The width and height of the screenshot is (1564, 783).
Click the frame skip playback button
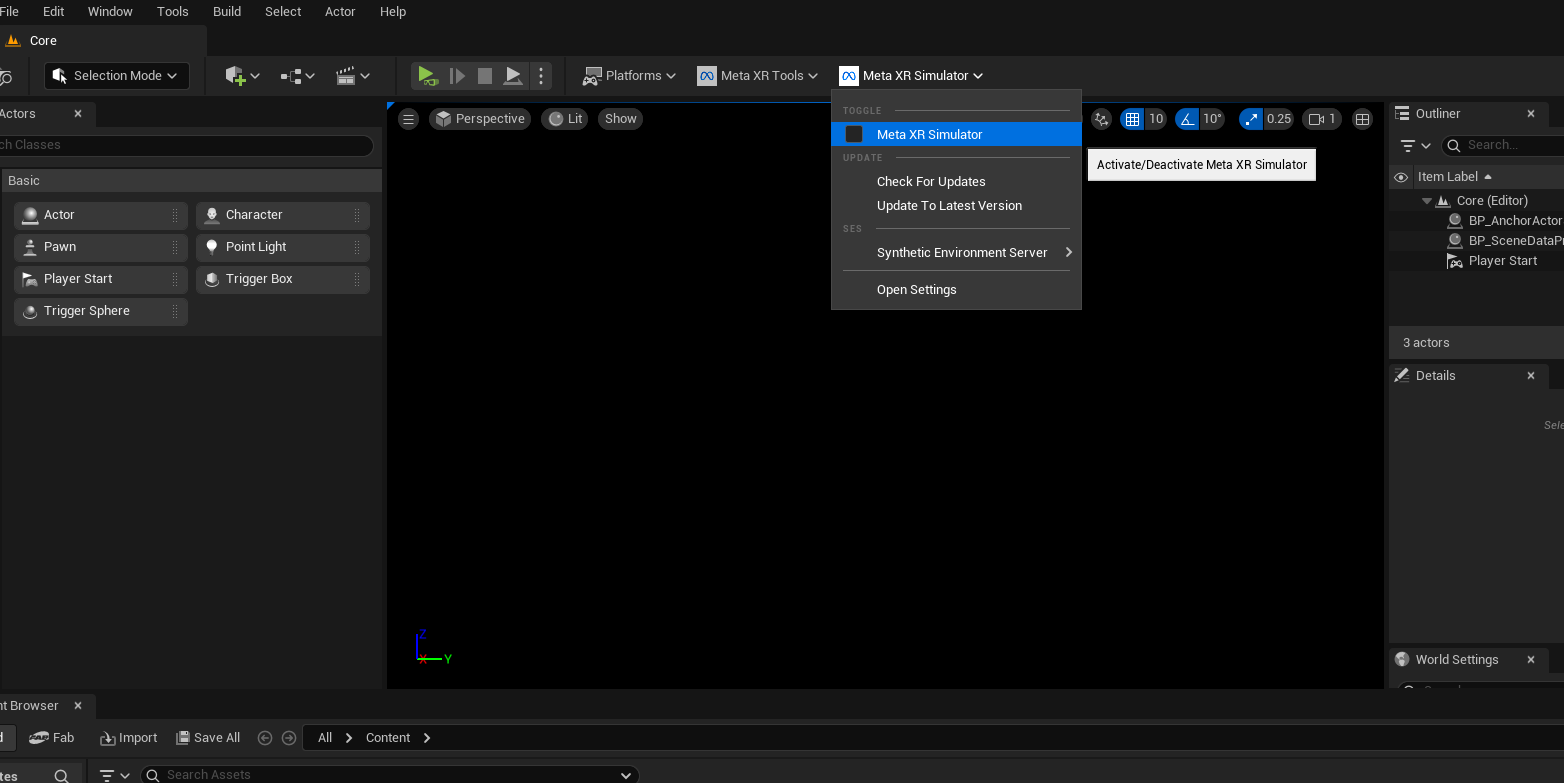point(457,75)
